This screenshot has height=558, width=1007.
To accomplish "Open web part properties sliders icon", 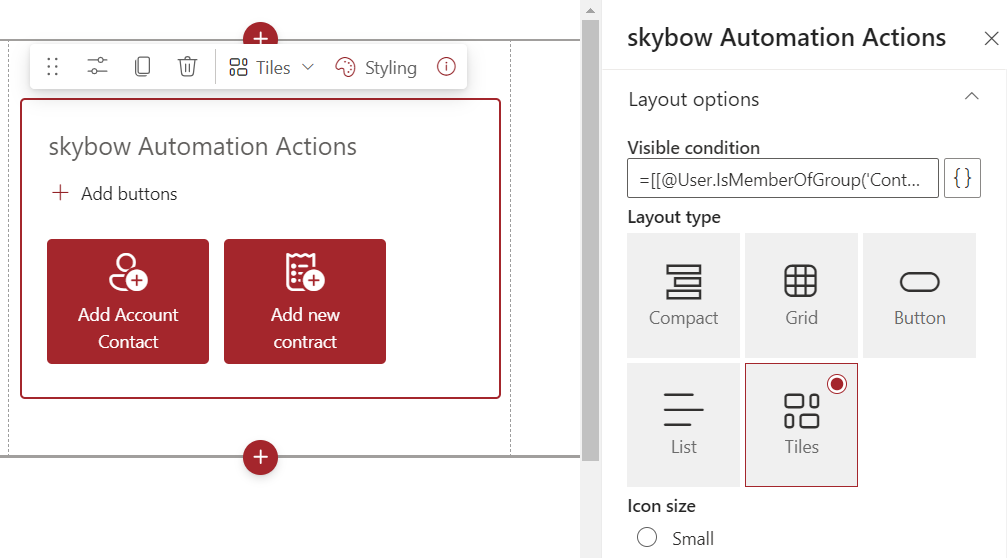I will pyautogui.click(x=98, y=67).
